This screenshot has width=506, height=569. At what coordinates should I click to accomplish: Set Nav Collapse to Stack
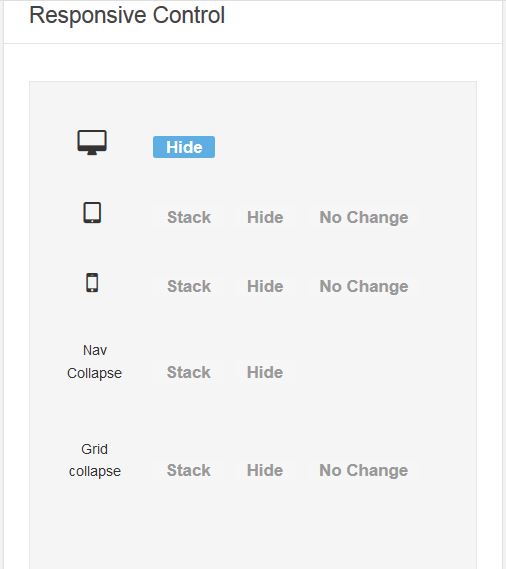[x=189, y=372]
